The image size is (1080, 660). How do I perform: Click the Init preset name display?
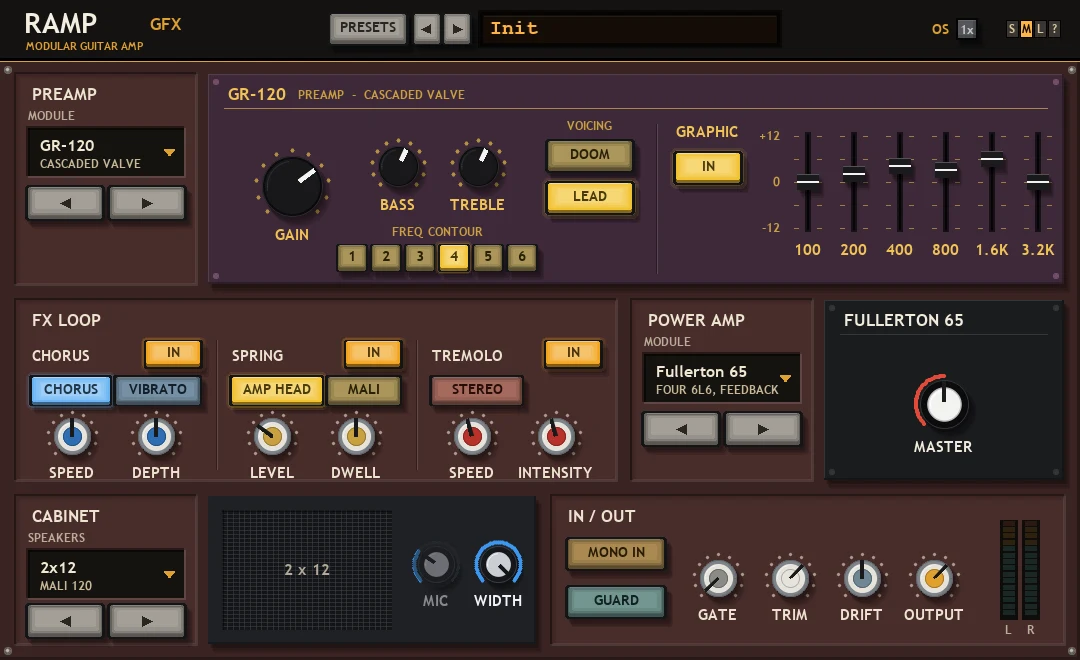630,29
